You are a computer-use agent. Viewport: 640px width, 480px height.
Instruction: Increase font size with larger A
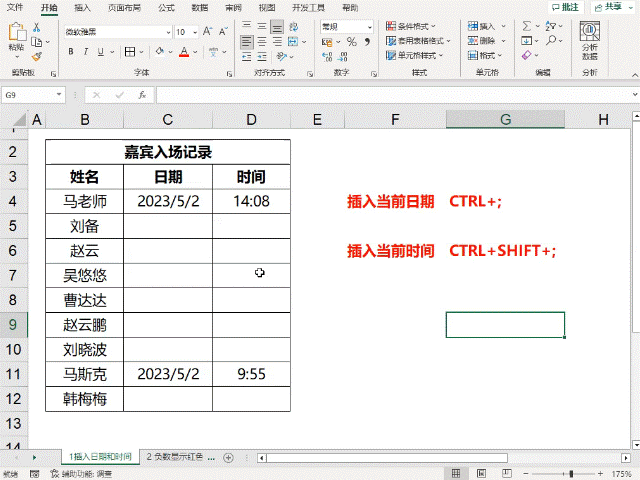207,31
